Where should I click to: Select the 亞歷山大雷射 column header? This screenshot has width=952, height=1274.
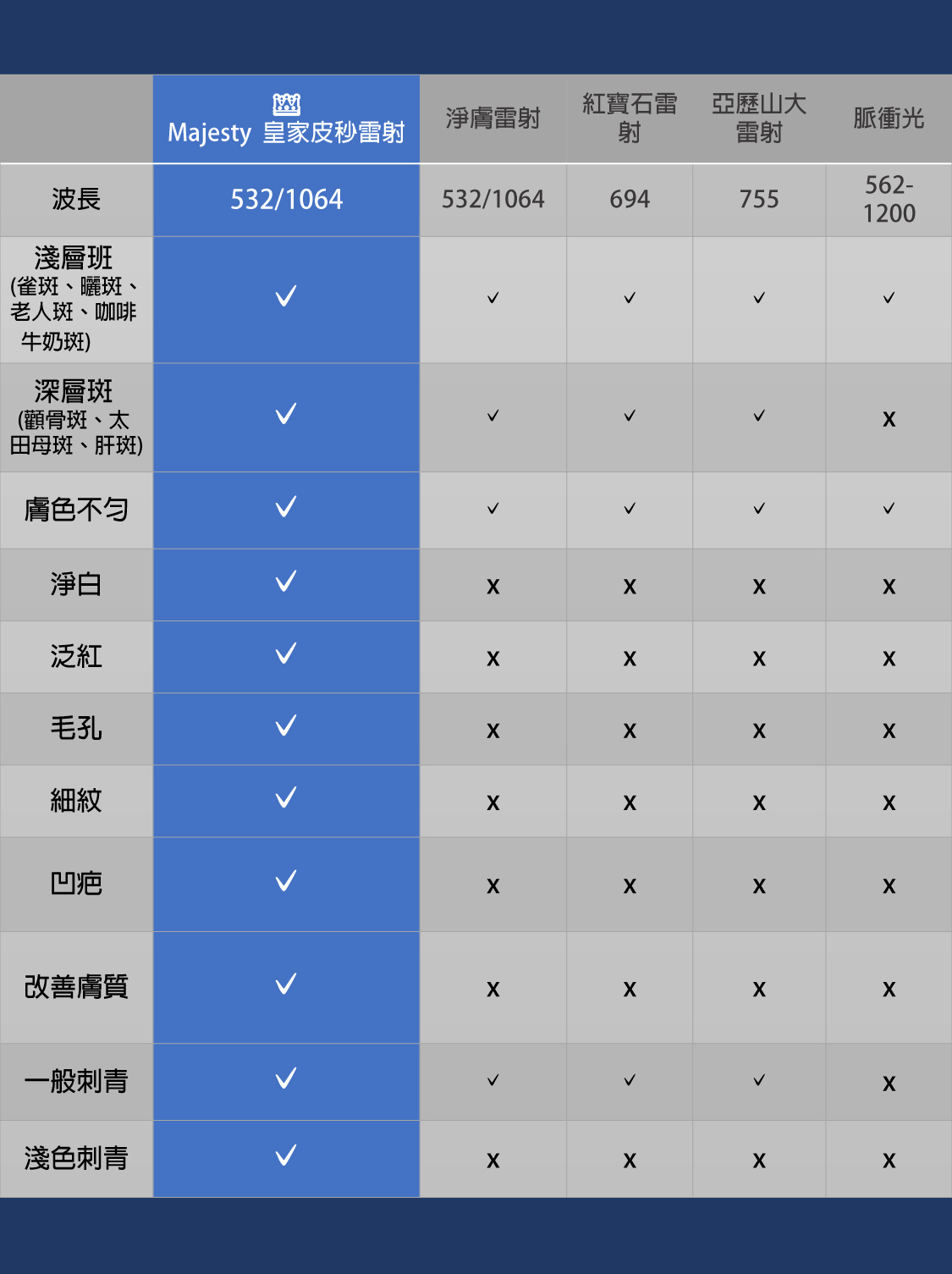coord(759,119)
